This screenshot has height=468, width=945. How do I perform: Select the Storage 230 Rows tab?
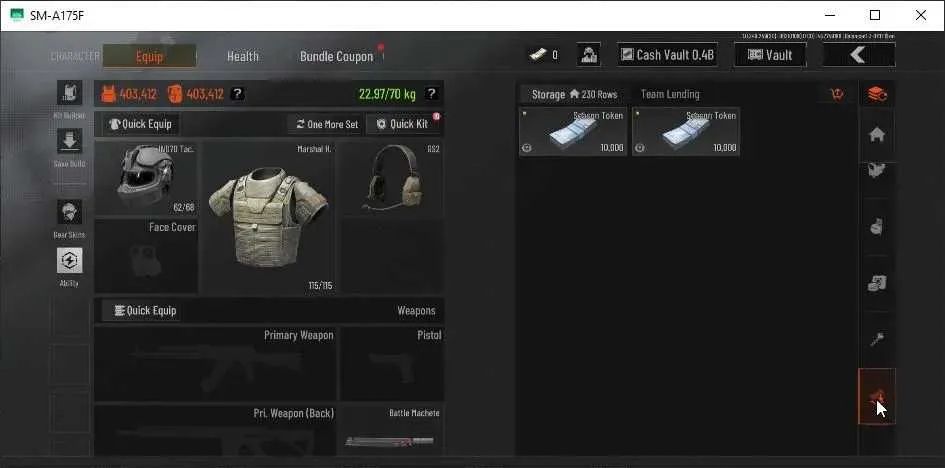click(574, 95)
